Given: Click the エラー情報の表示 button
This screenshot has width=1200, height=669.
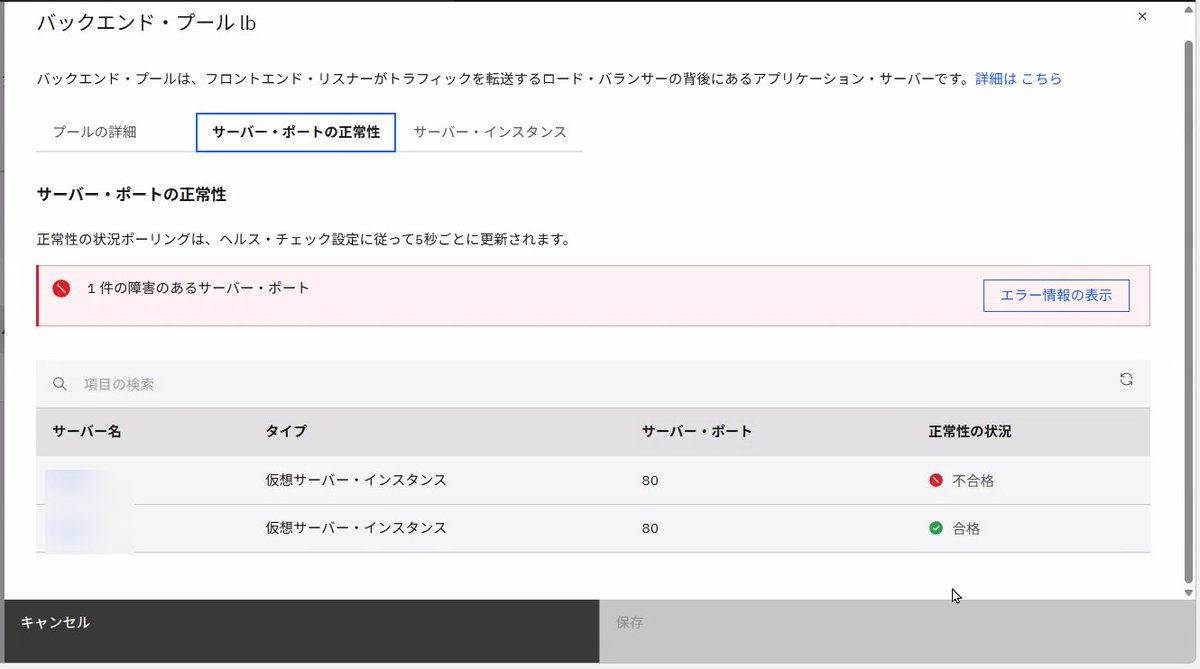Looking at the screenshot, I should 1056,296.
